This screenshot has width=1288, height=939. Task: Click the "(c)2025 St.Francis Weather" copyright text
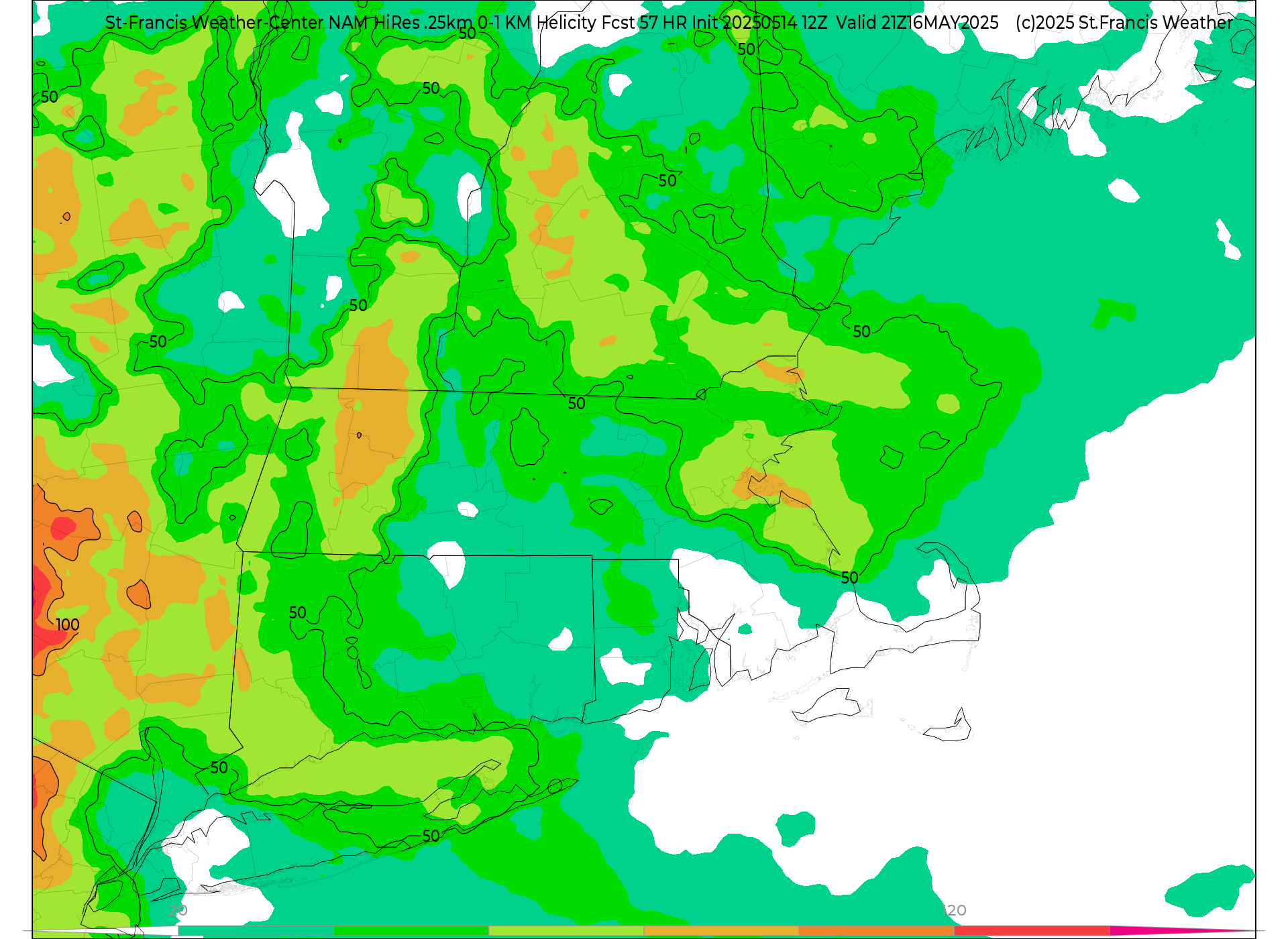pyautogui.click(x=1124, y=23)
